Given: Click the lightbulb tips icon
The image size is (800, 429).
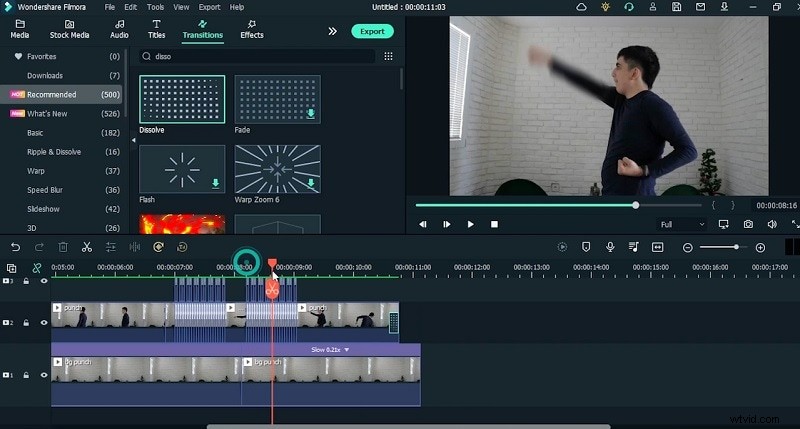Looking at the screenshot, I should pos(605,7).
